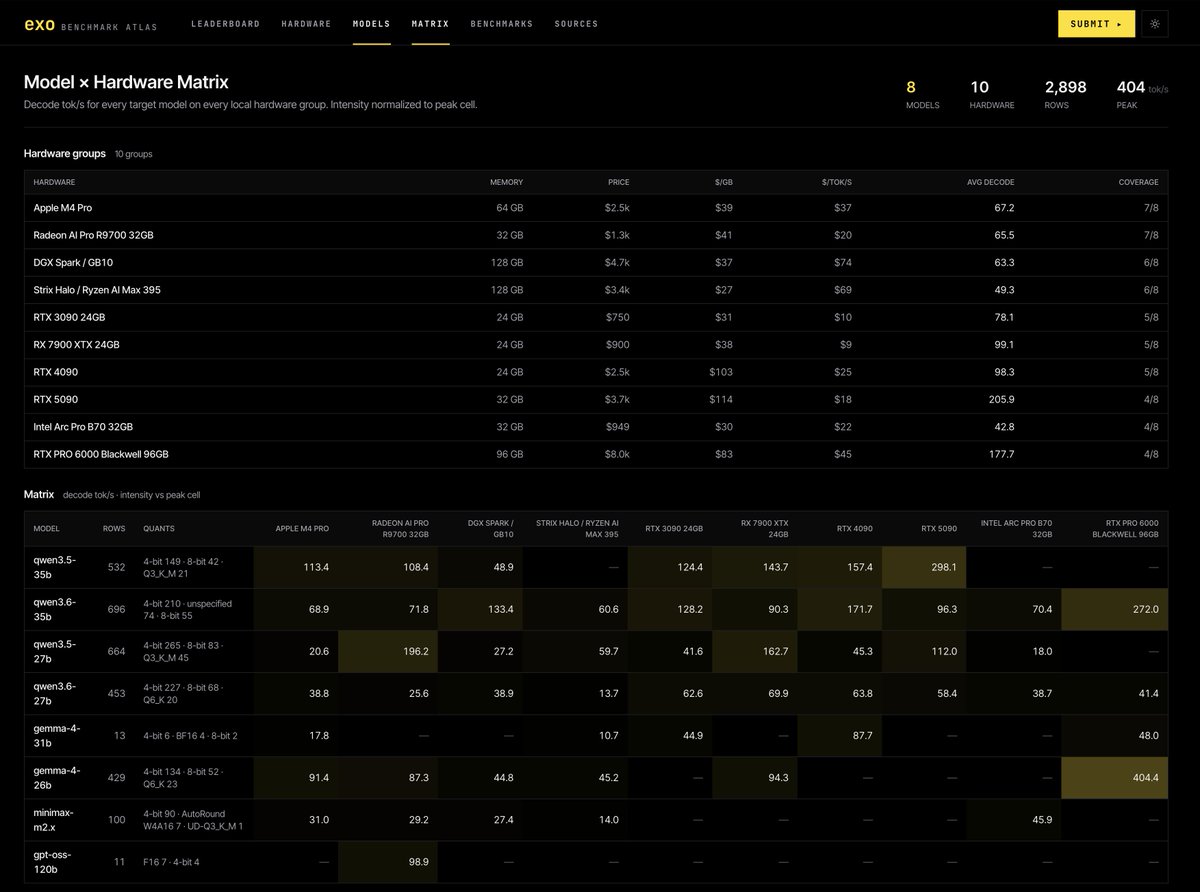Click the gemma-4-26b model name
Viewport: 1200px width, 892px height.
(56, 777)
